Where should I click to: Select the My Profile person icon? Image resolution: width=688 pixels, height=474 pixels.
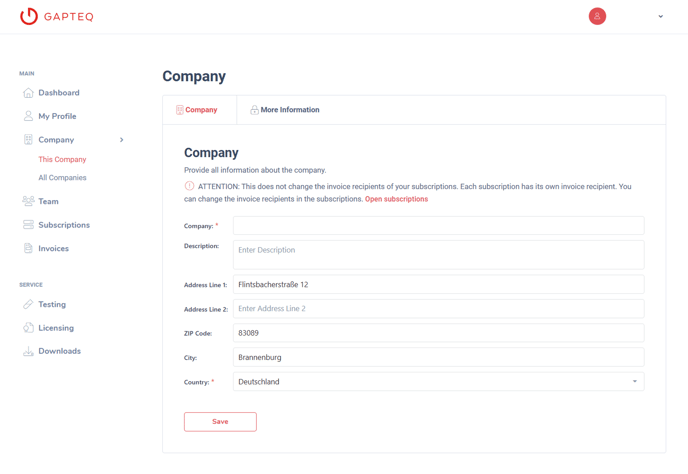coord(28,116)
